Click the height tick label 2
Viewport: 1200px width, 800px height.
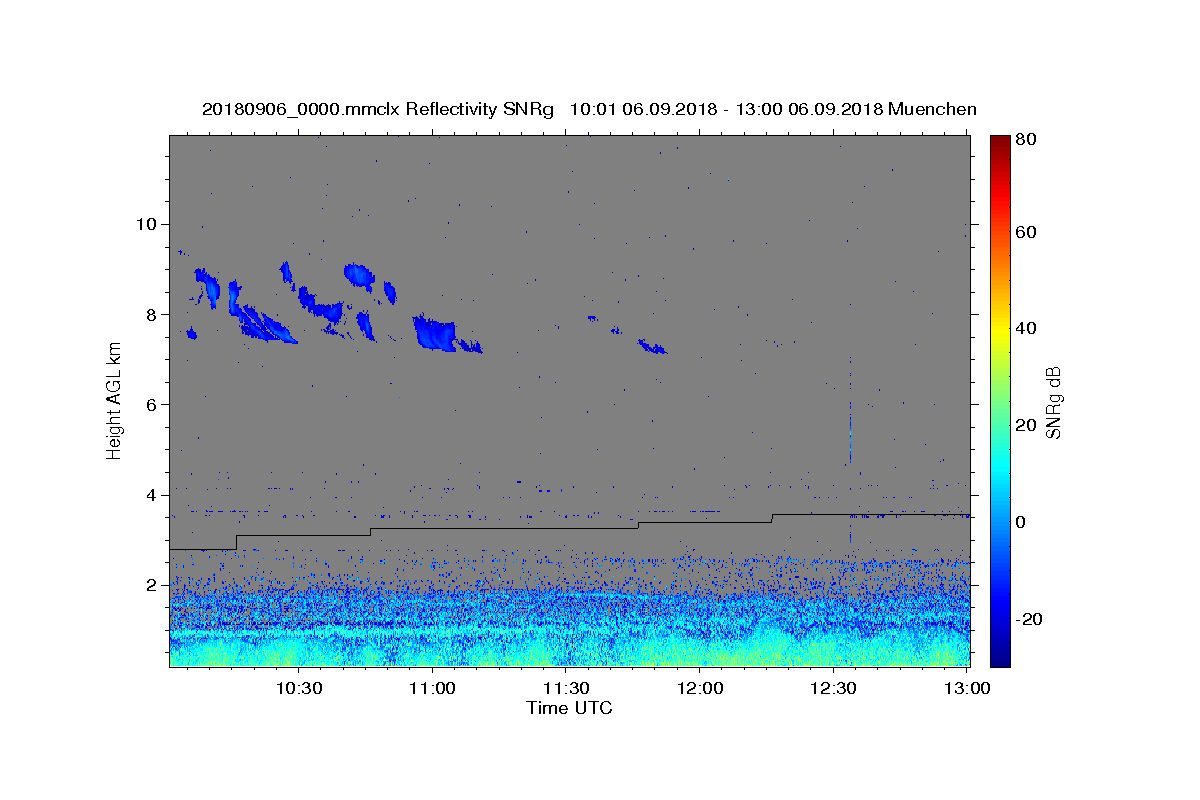[x=152, y=585]
